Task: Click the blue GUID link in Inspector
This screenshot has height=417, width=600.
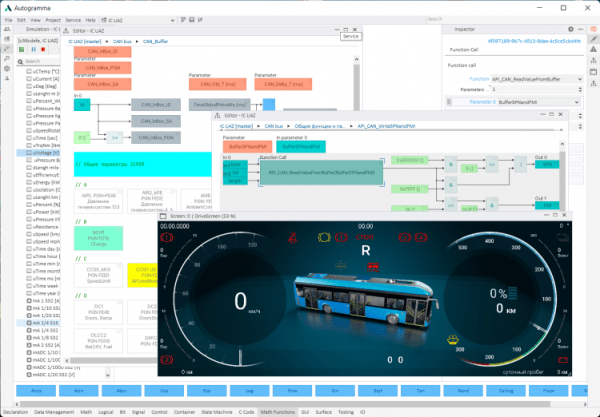Action: click(534, 41)
